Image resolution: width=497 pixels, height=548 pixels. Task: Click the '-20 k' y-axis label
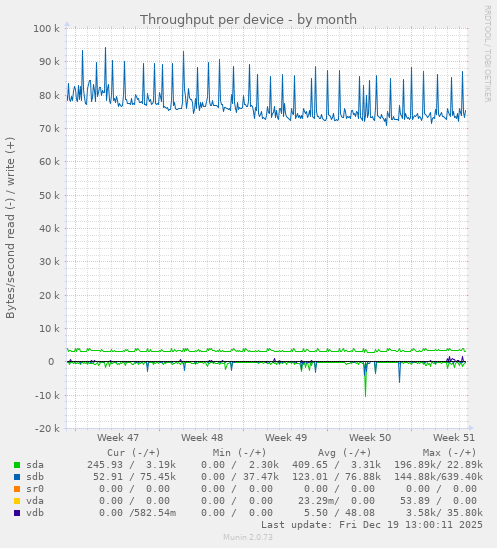[x=47, y=428]
